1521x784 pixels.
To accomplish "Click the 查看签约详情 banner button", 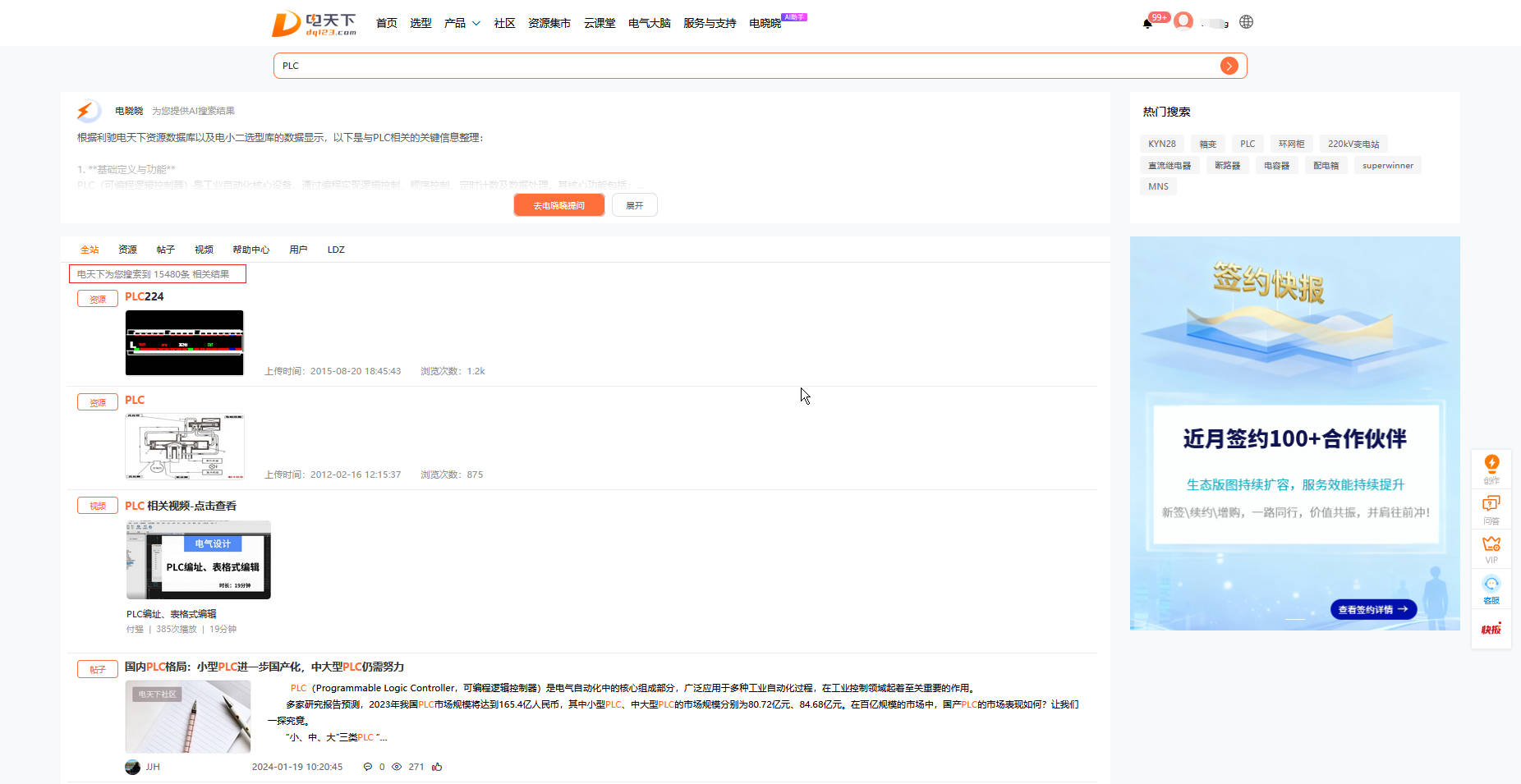I will [1372, 610].
